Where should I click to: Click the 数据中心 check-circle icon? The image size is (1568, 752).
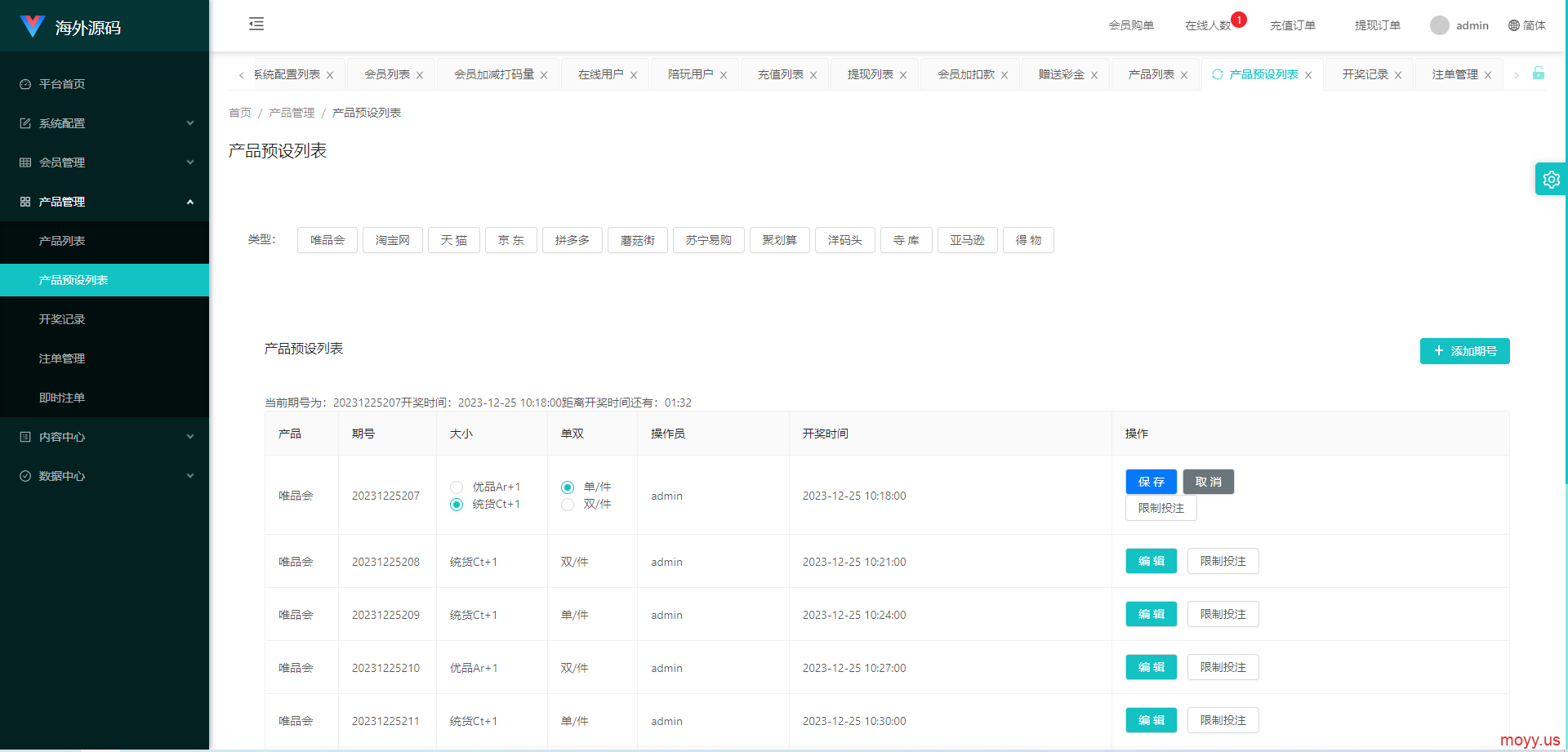25,476
